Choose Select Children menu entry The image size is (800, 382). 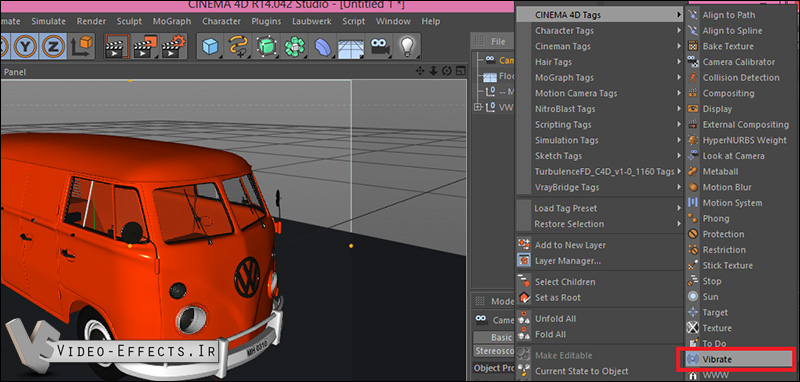[x=600, y=282]
